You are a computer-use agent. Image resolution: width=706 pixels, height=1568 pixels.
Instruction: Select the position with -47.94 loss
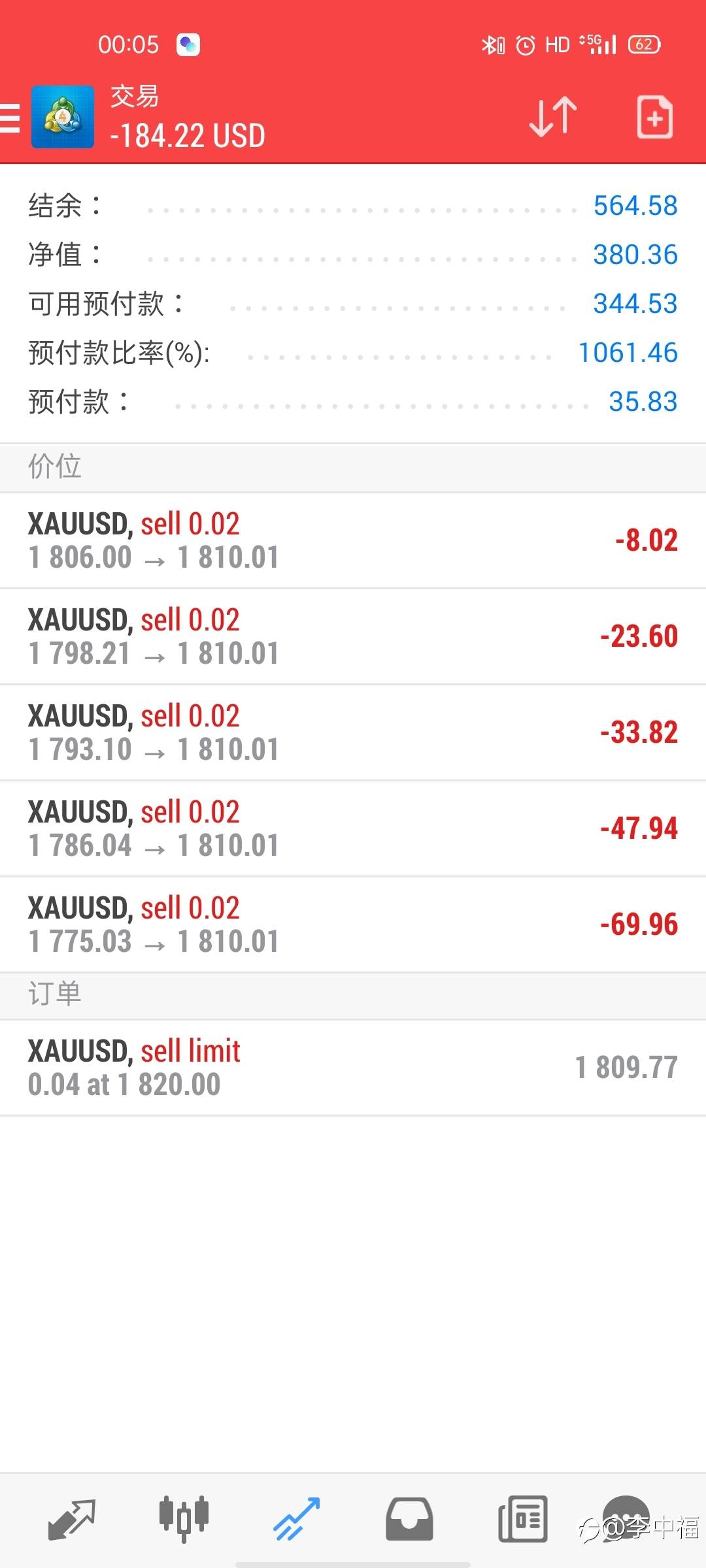point(353,828)
